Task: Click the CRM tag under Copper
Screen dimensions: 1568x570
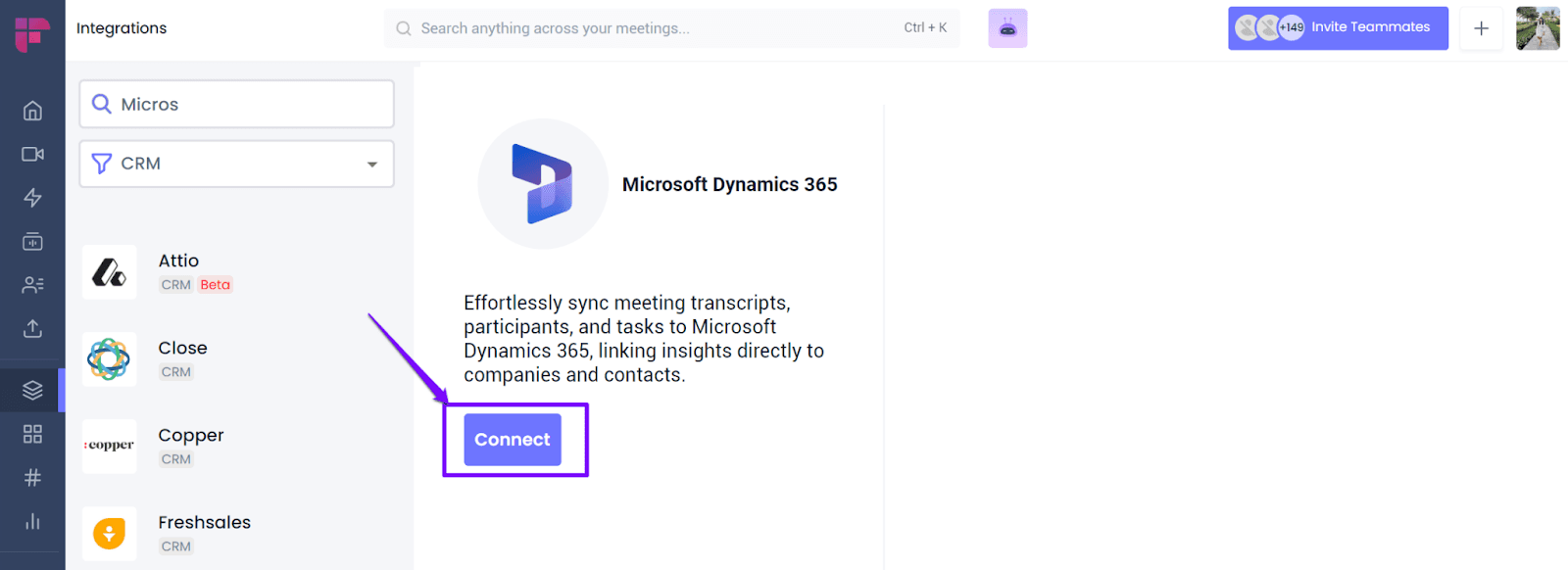Action: (x=176, y=459)
